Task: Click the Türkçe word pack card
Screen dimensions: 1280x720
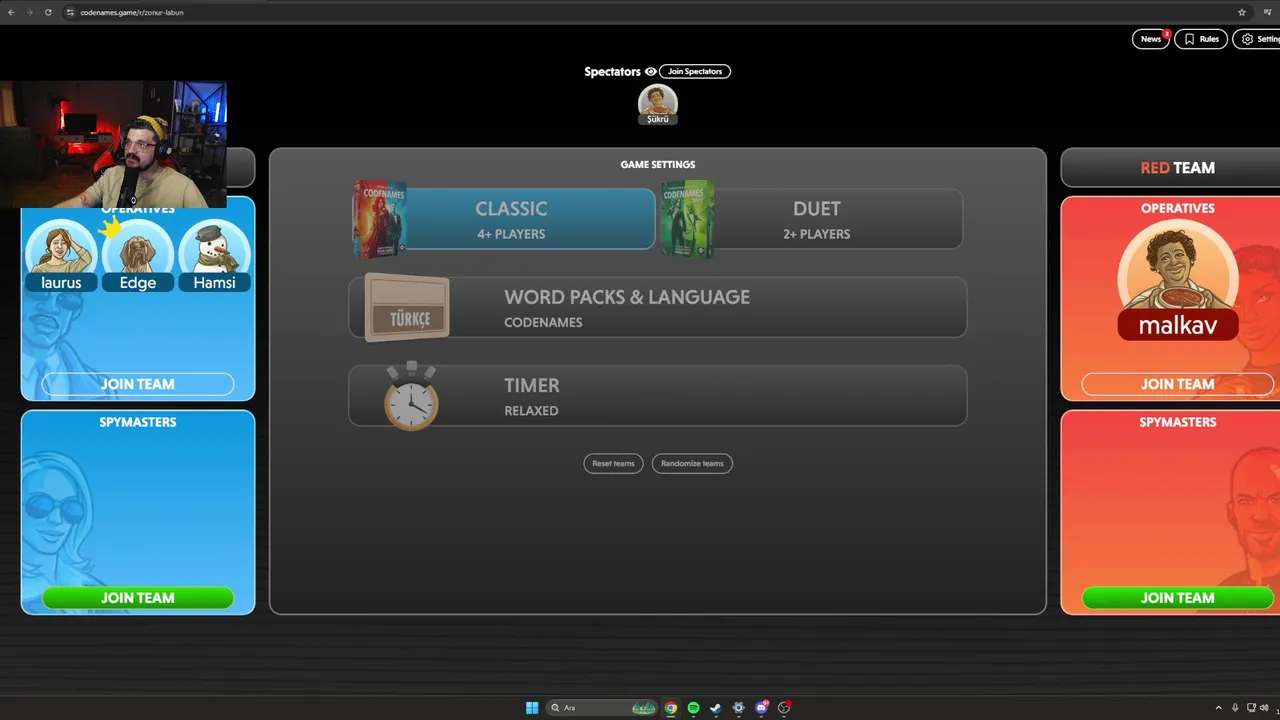Action: [x=407, y=308]
